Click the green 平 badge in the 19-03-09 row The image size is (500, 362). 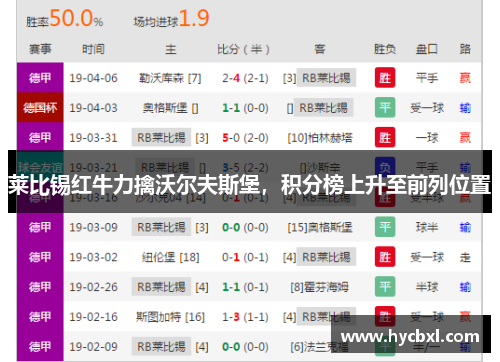(x=385, y=227)
